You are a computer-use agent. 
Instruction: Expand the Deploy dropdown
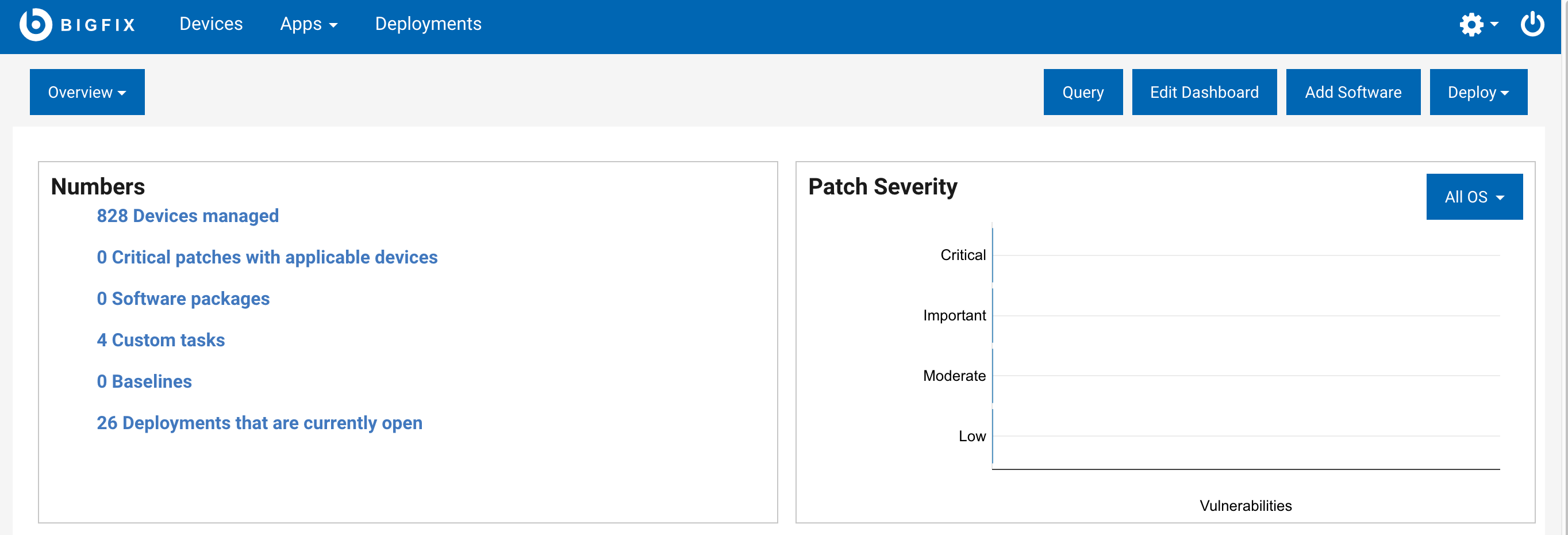coord(1478,92)
